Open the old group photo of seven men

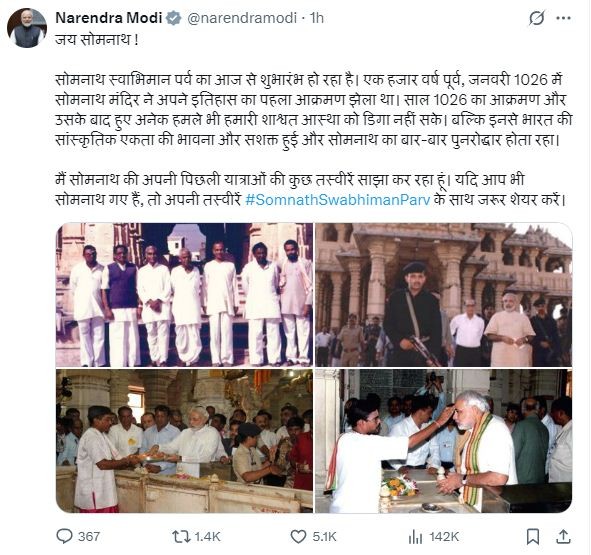pos(184,295)
